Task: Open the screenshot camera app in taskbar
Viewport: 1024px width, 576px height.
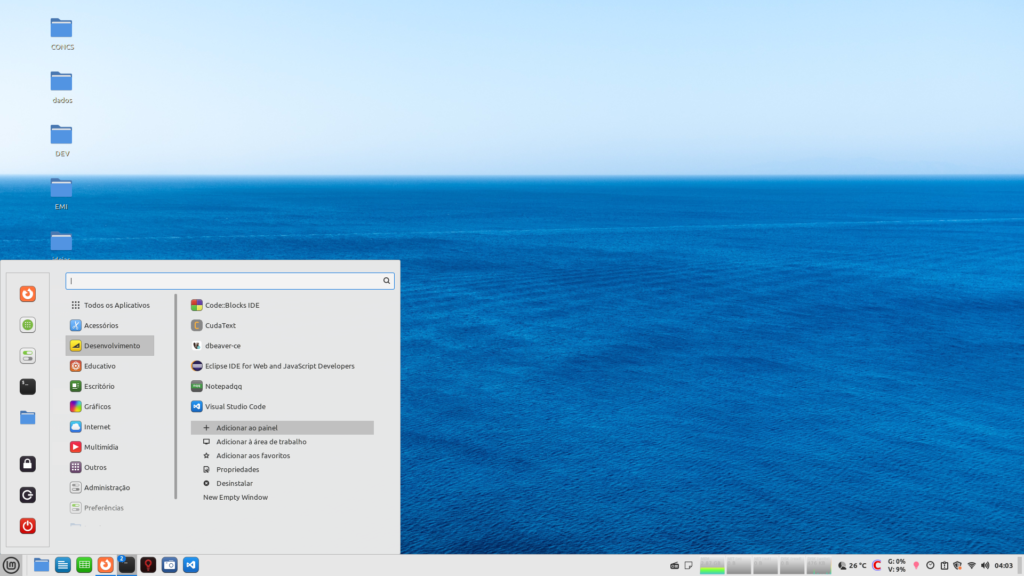Action: (169, 565)
